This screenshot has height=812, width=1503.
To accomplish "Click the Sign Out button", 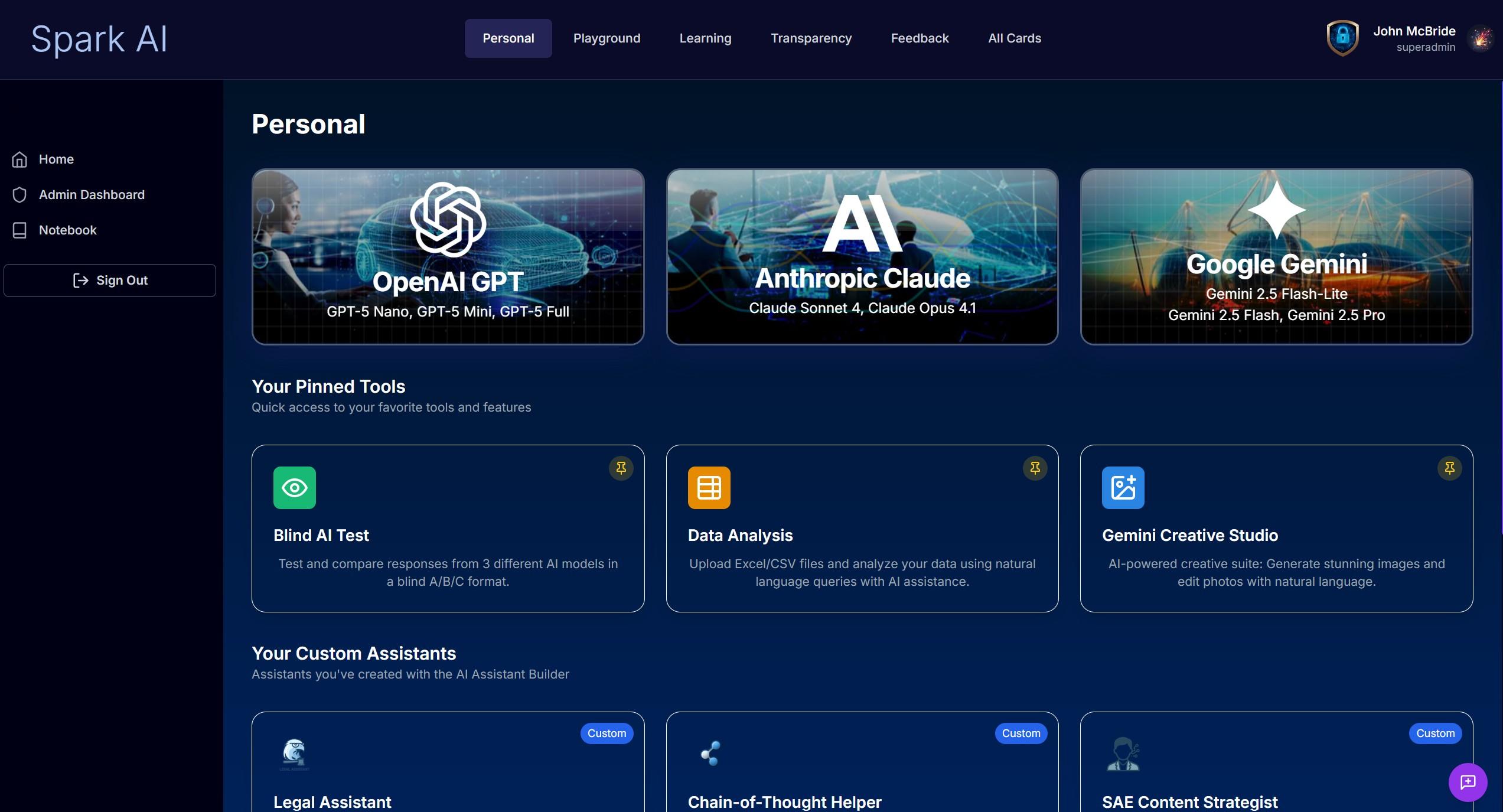I will point(110,281).
